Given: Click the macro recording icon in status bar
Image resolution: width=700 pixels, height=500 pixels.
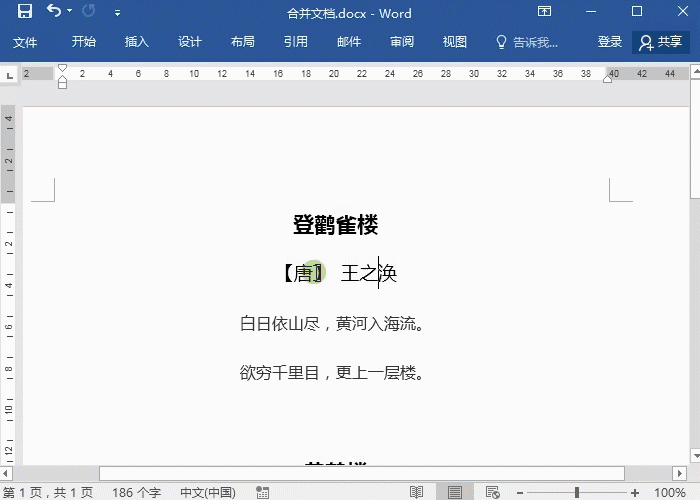Looking at the screenshot, I should (262, 492).
